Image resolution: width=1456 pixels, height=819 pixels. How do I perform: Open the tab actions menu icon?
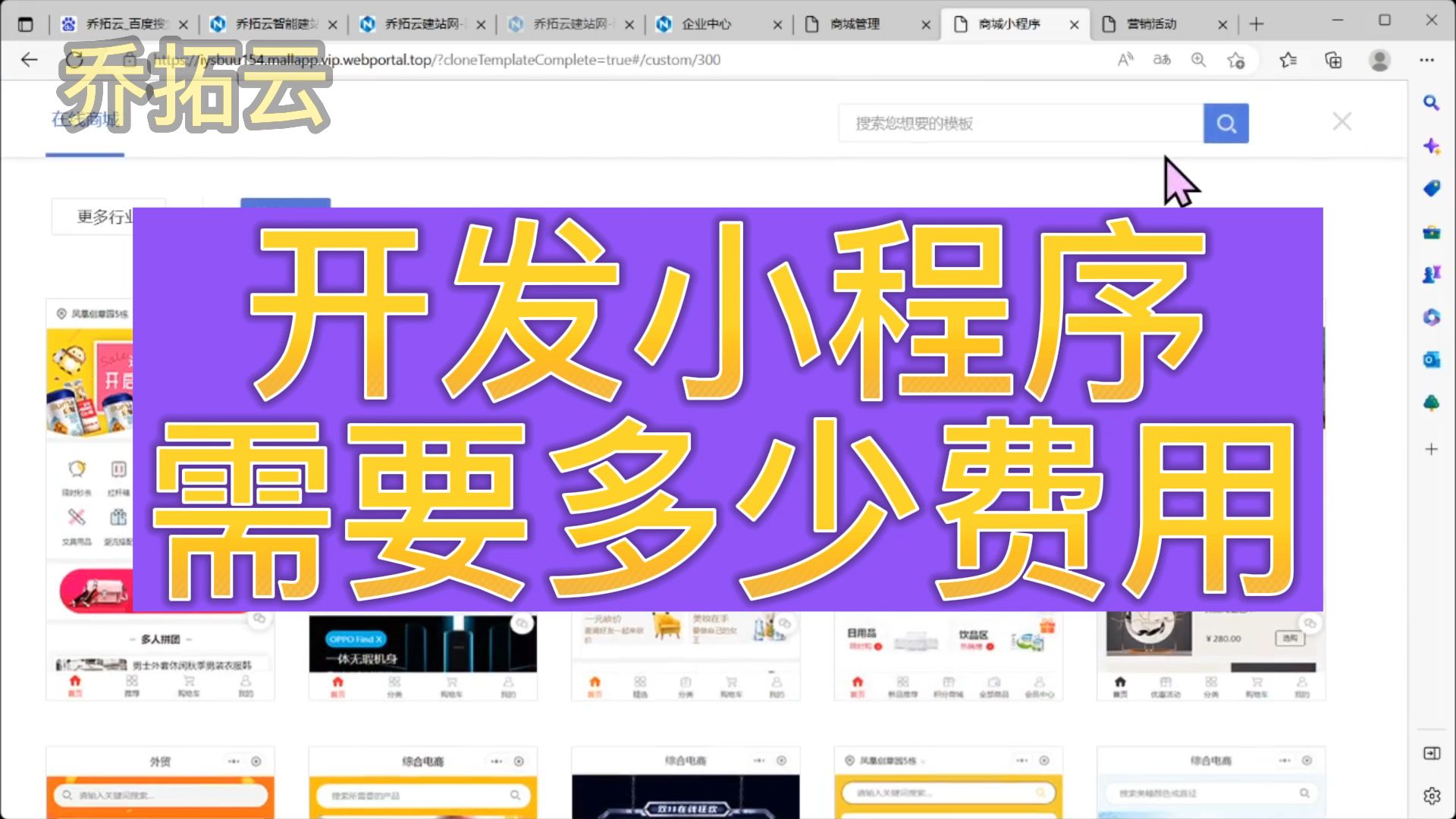[25, 24]
